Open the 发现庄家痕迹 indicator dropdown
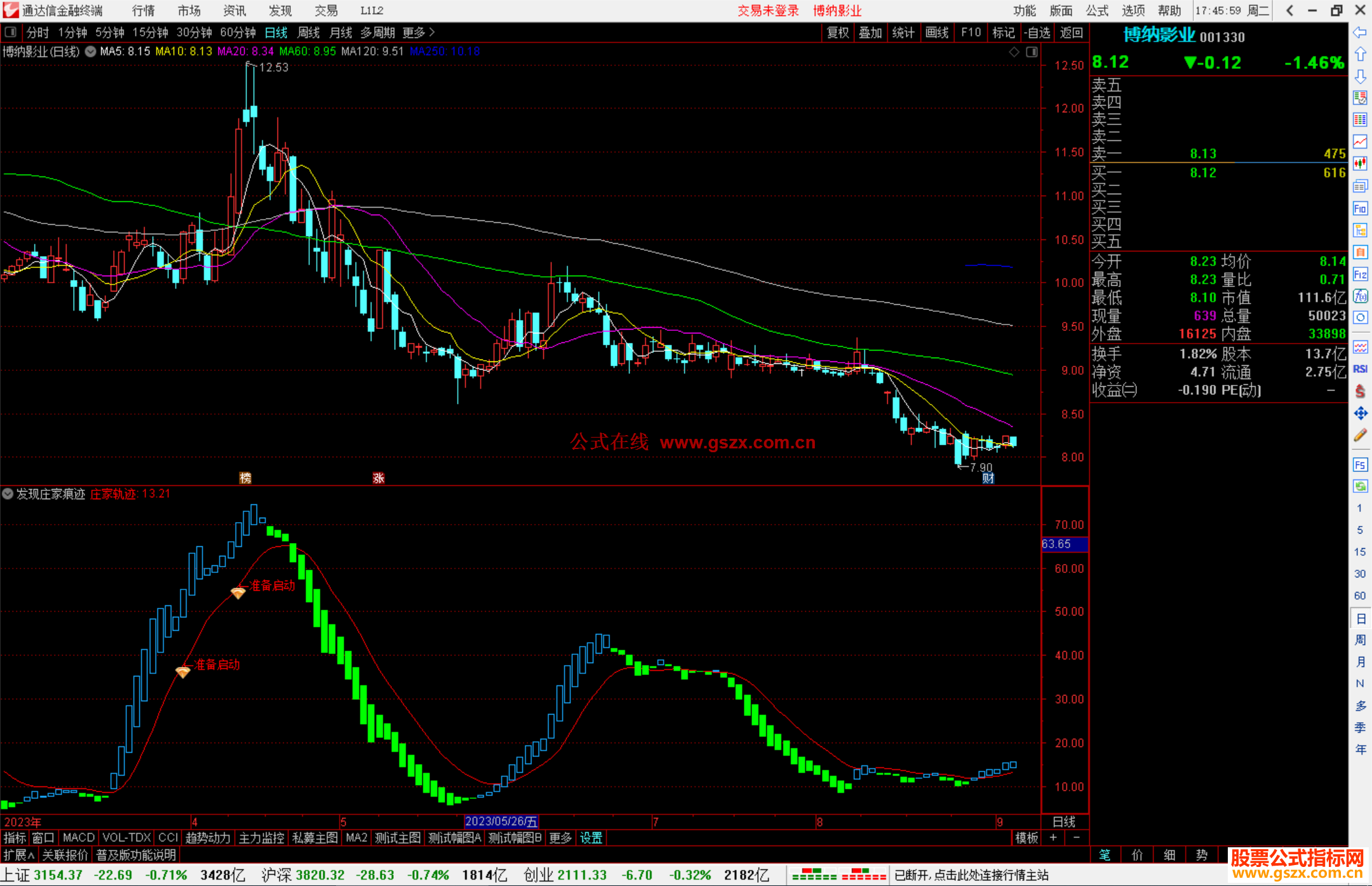Screen dimensions: 1372x886 click(8, 493)
